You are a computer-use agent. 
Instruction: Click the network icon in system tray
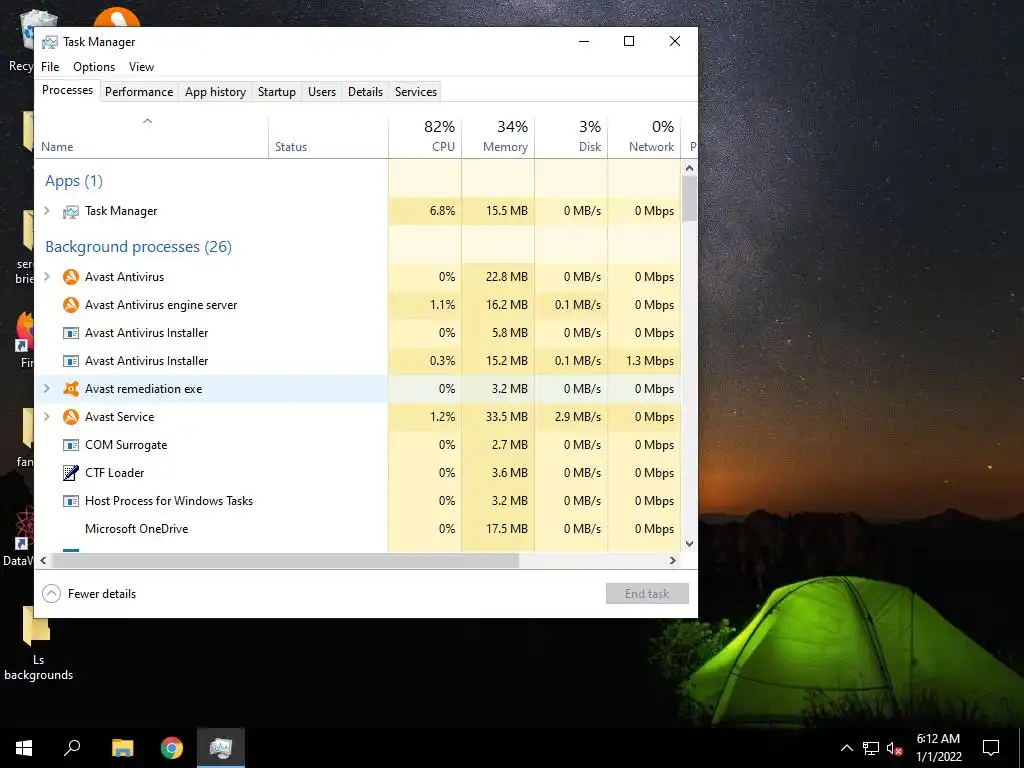pyautogui.click(x=871, y=748)
